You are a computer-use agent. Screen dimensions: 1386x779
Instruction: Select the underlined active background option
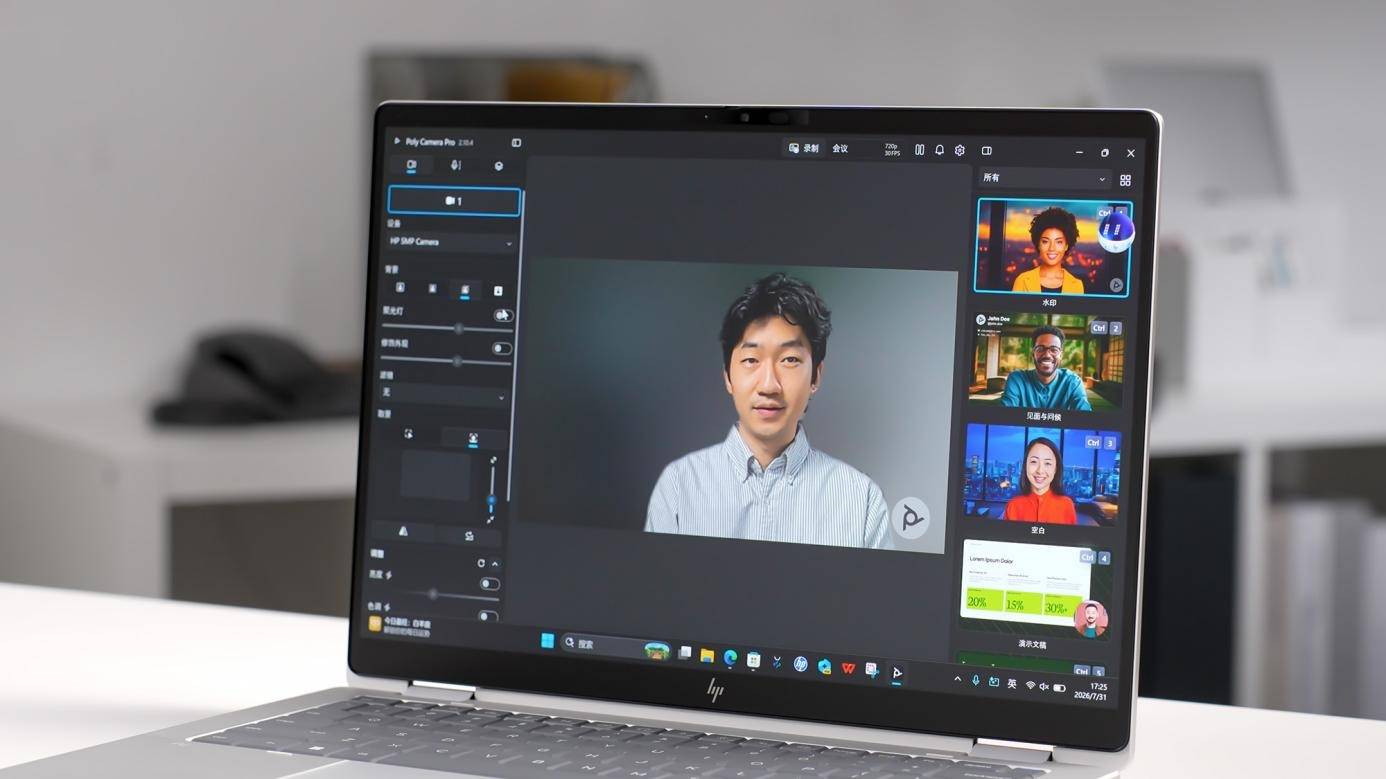click(x=465, y=290)
